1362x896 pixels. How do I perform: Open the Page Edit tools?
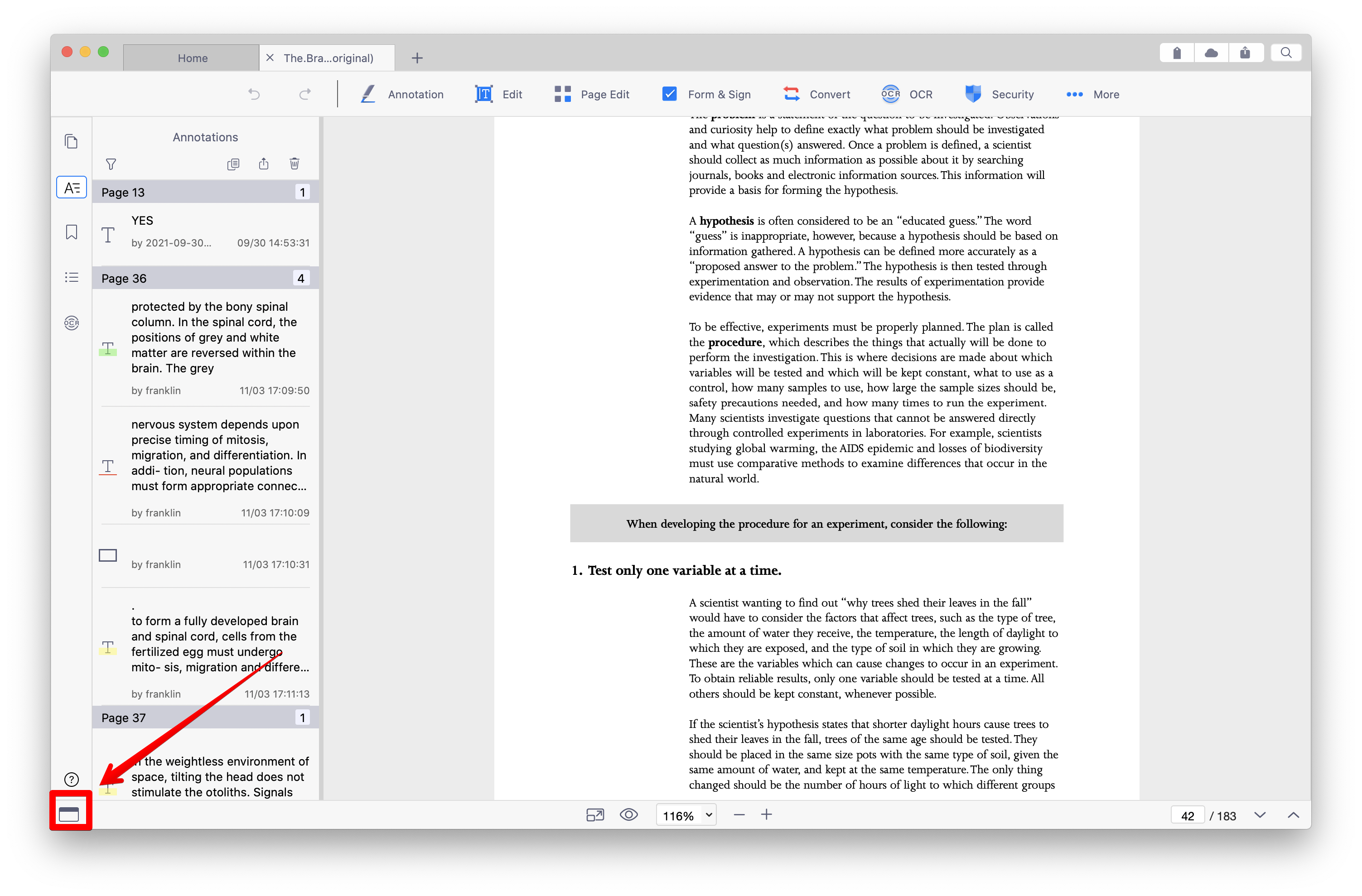(592, 94)
